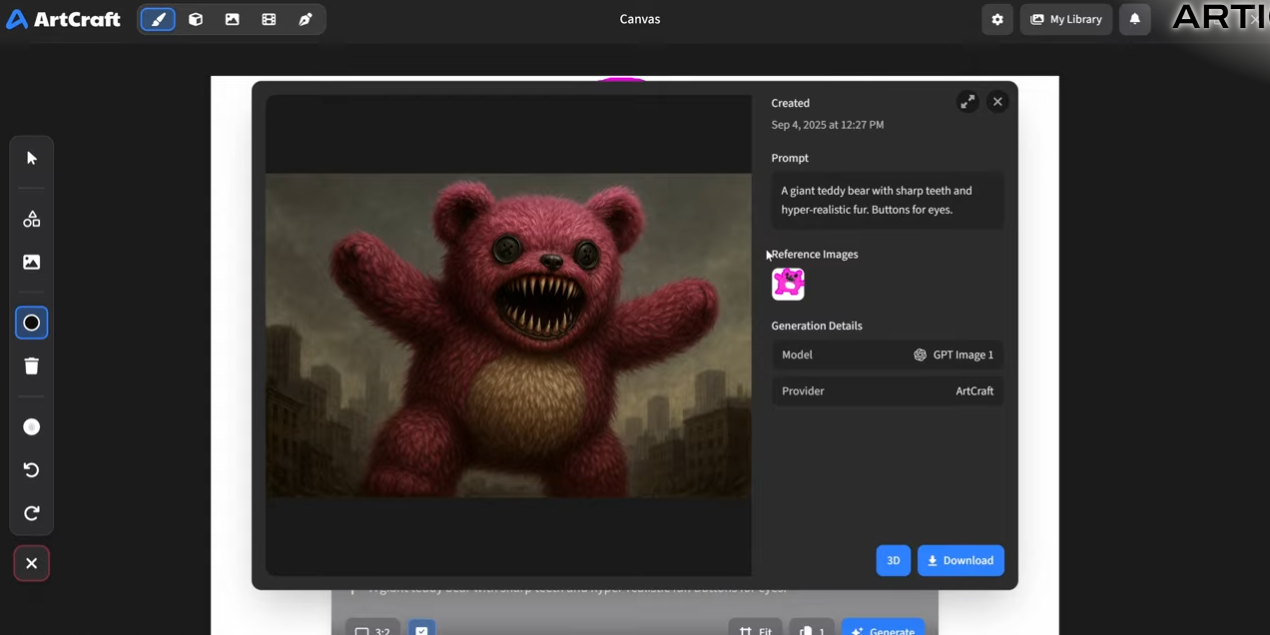Open the white brush color swatch

[x=32, y=427]
